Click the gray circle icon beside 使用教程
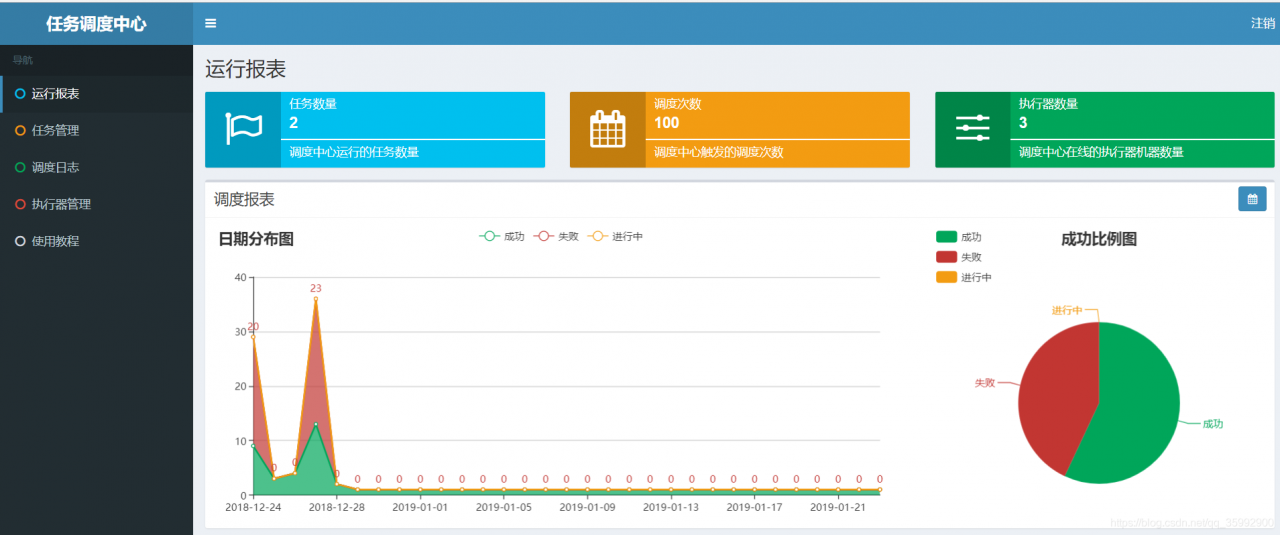 tap(20, 241)
